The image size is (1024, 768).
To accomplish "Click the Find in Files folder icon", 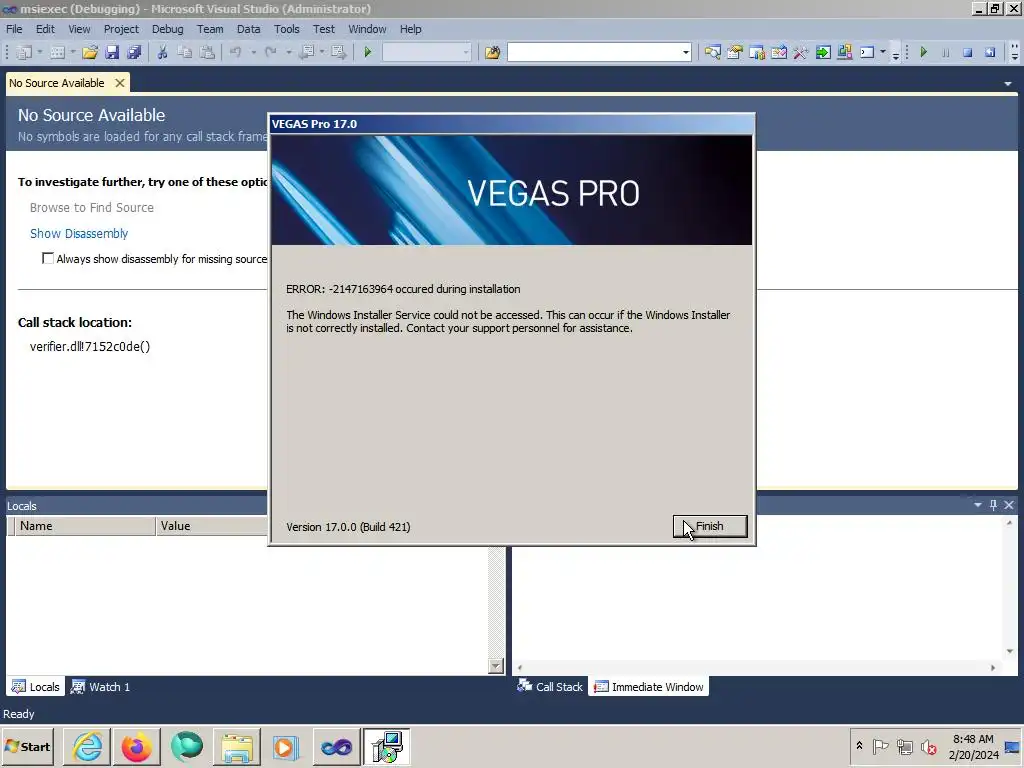I will point(492,52).
